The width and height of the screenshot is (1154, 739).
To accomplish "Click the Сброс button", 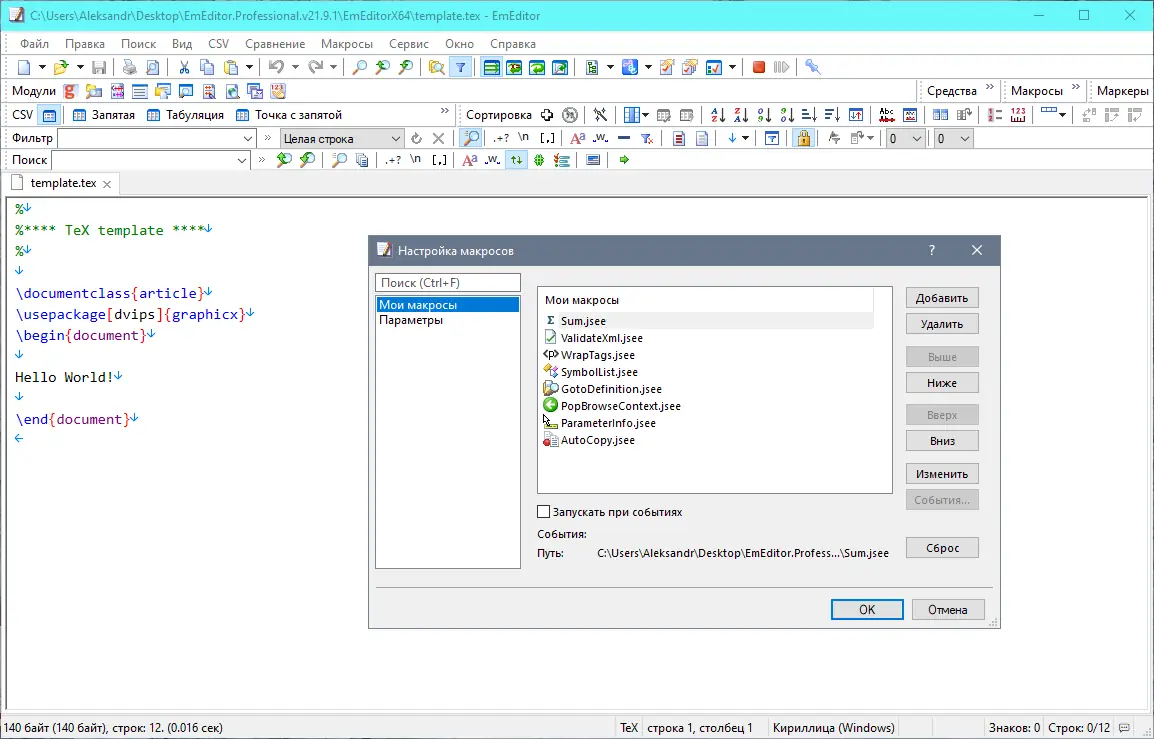I will (x=942, y=548).
